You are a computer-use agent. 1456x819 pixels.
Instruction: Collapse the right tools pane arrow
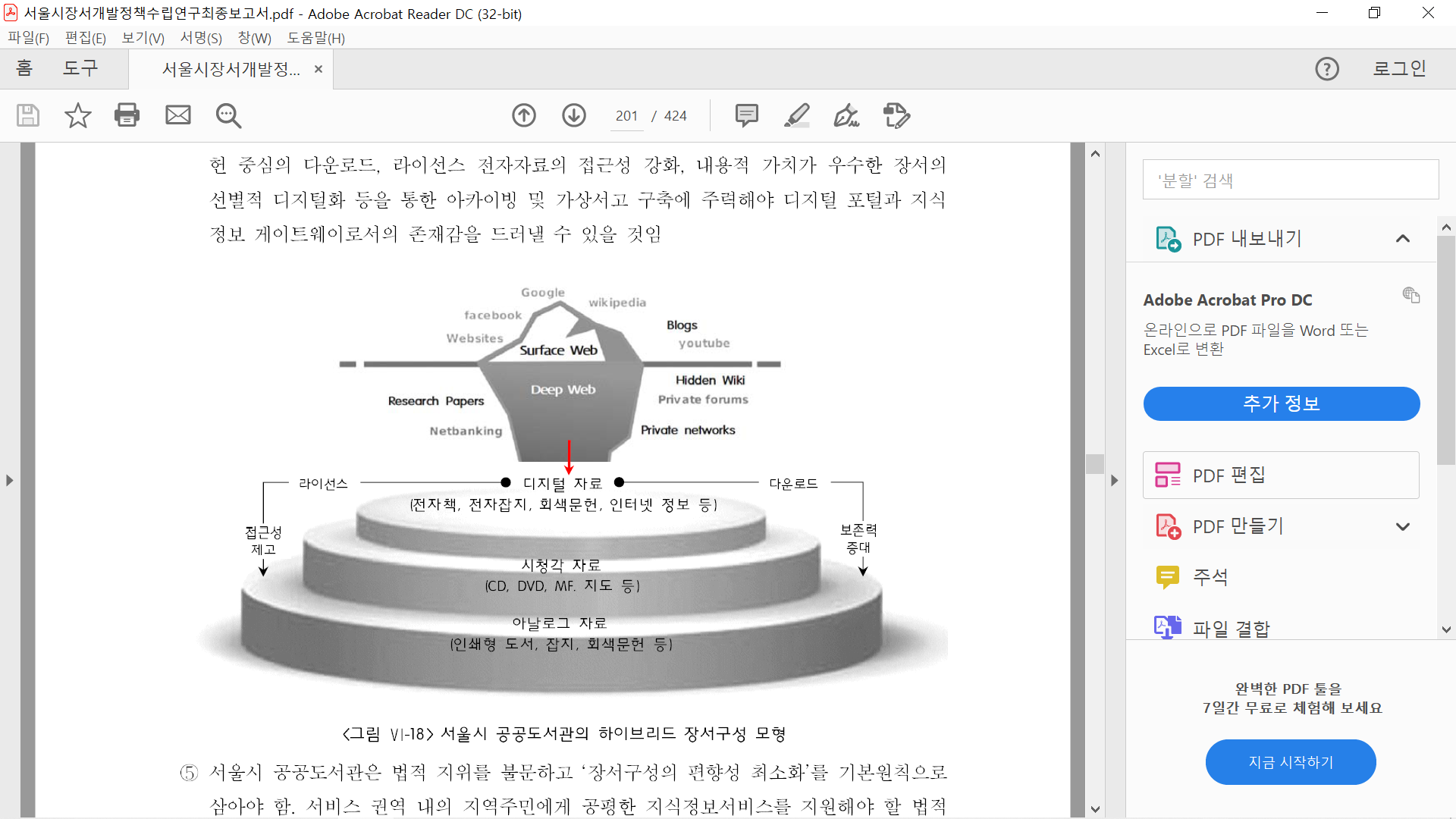(1114, 480)
